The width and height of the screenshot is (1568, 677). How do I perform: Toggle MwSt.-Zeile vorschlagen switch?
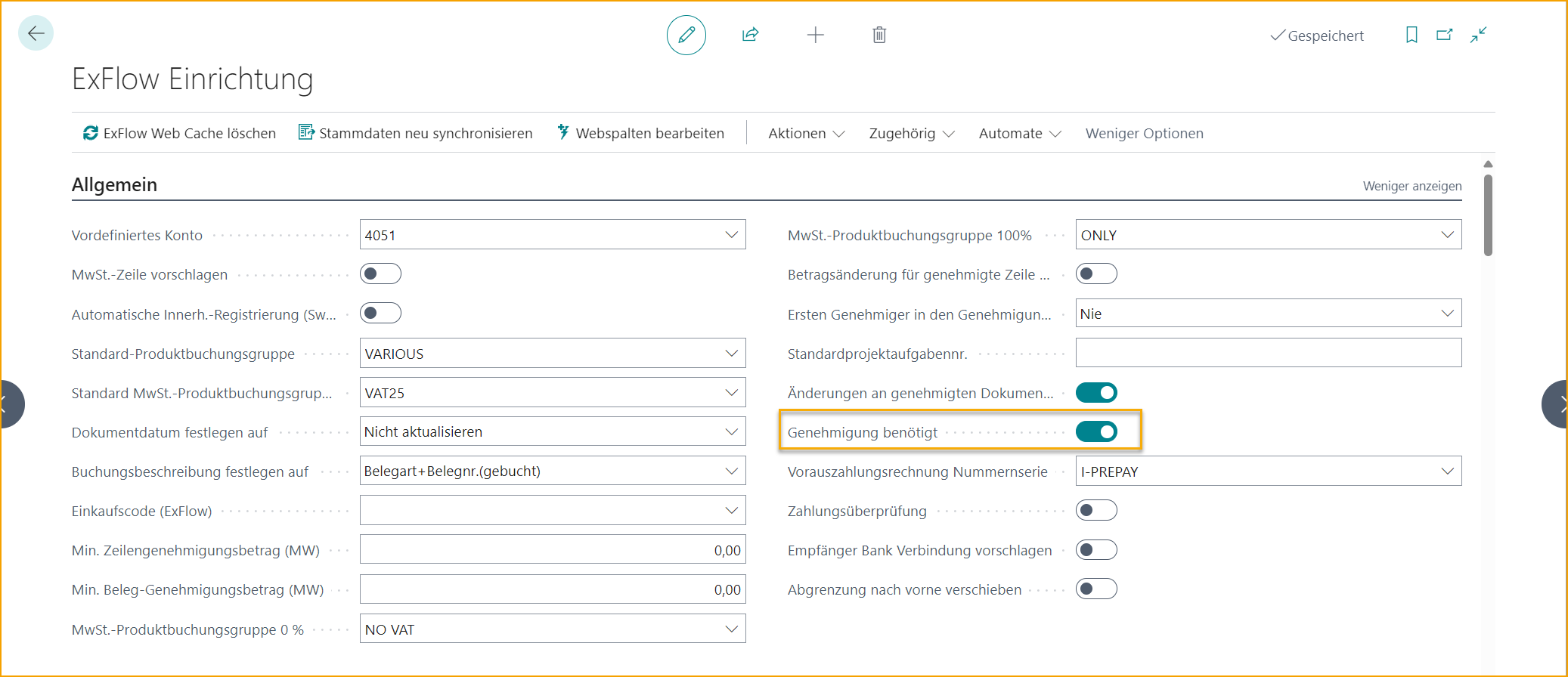[x=380, y=274]
